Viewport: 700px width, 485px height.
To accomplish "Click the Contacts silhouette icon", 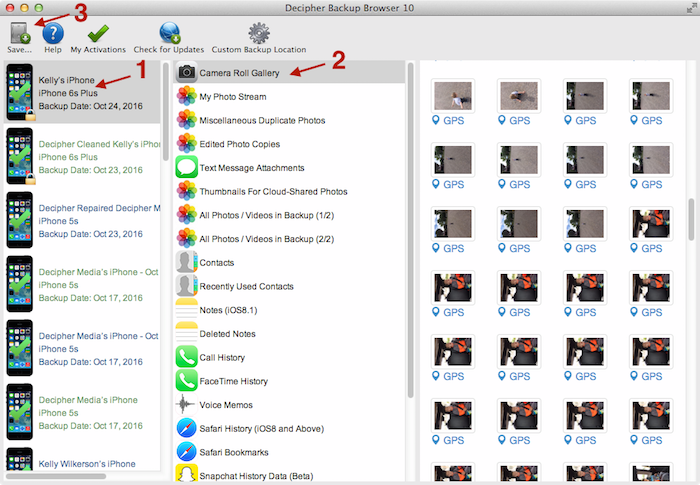I will coord(187,262).
